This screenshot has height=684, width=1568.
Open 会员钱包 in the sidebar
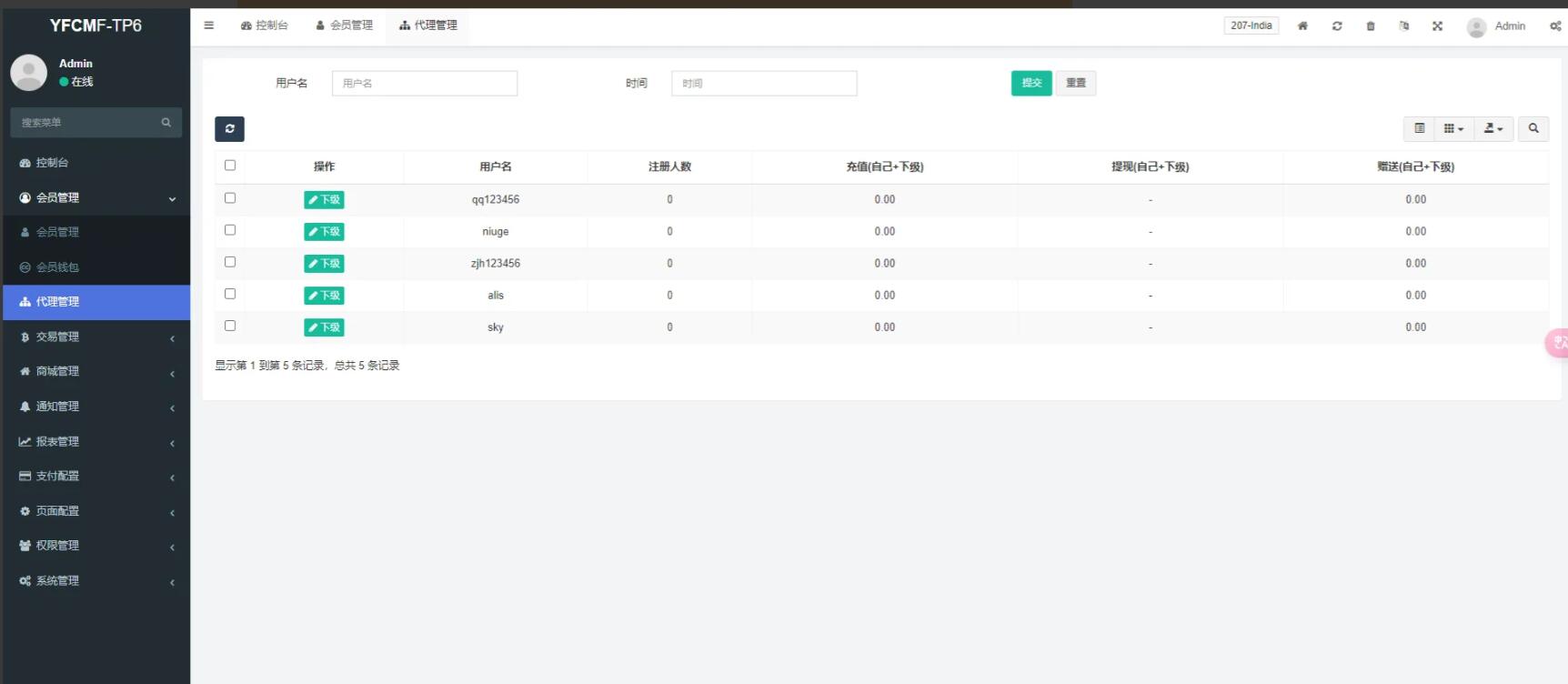(57, 267)
